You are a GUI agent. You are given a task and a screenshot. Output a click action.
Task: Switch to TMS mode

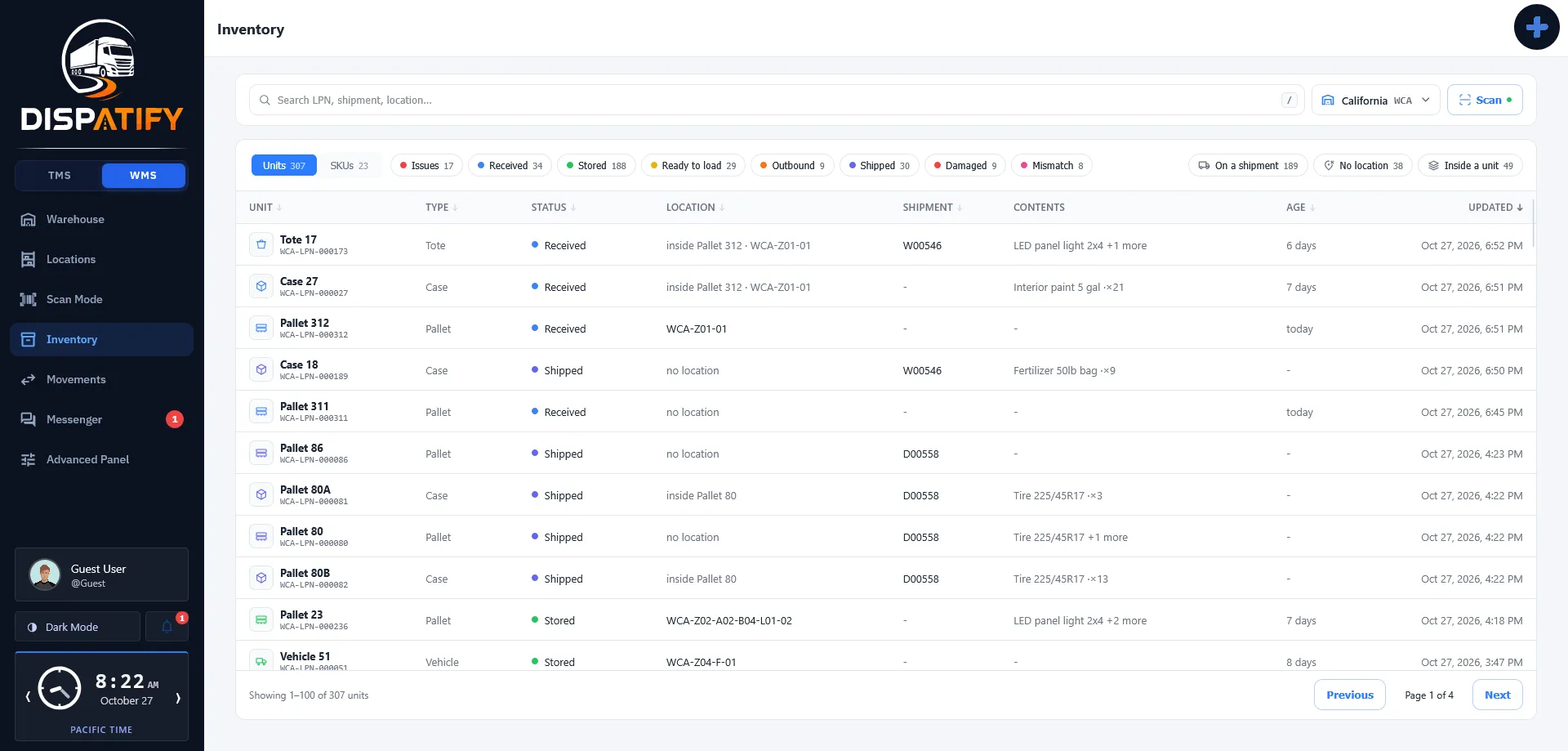[60, 176]
